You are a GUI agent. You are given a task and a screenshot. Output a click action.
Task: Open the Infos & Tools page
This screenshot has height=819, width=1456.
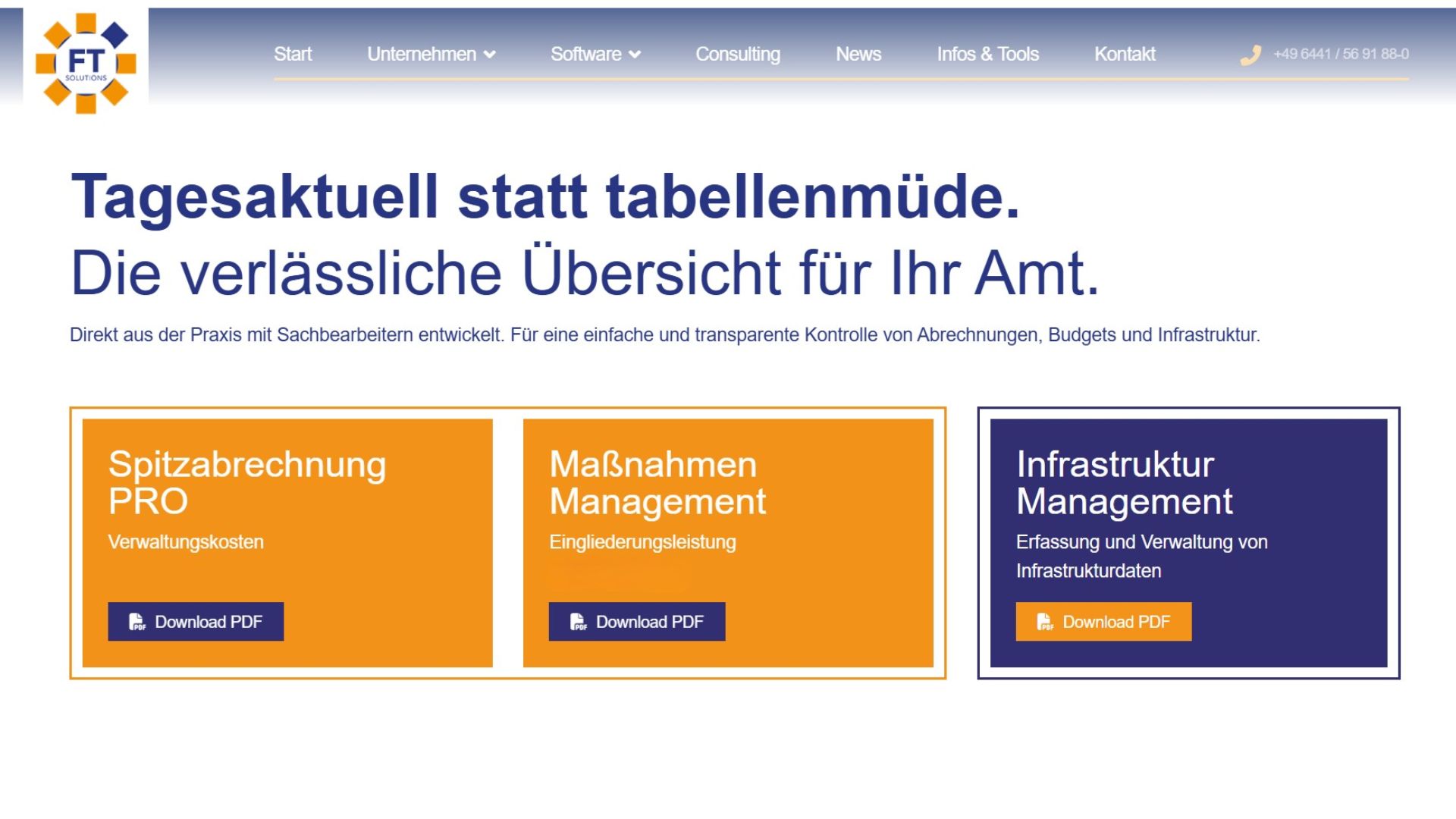tap(987, 54)
